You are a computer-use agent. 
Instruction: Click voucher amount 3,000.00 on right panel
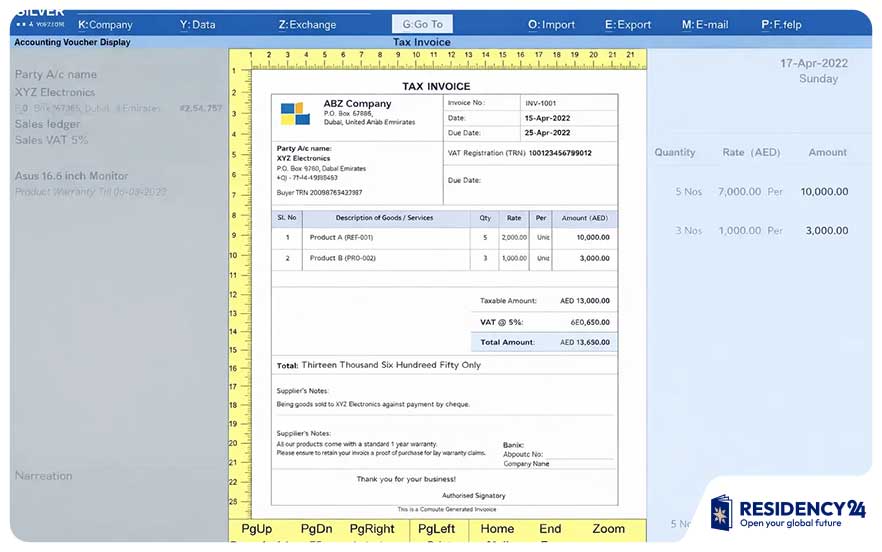coord(826,231)
